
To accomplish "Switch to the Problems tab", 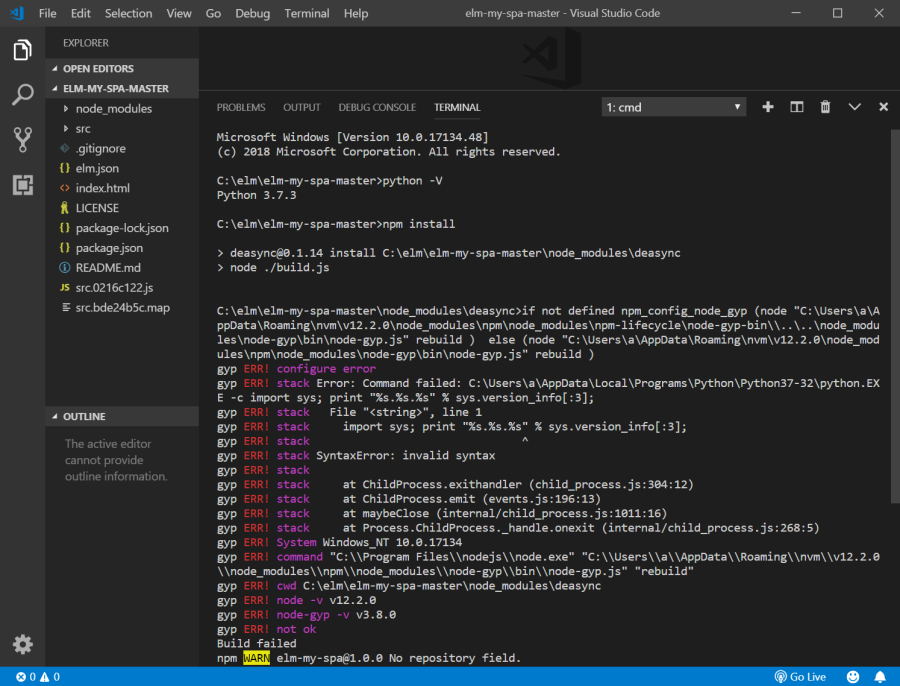I will 241,107.
